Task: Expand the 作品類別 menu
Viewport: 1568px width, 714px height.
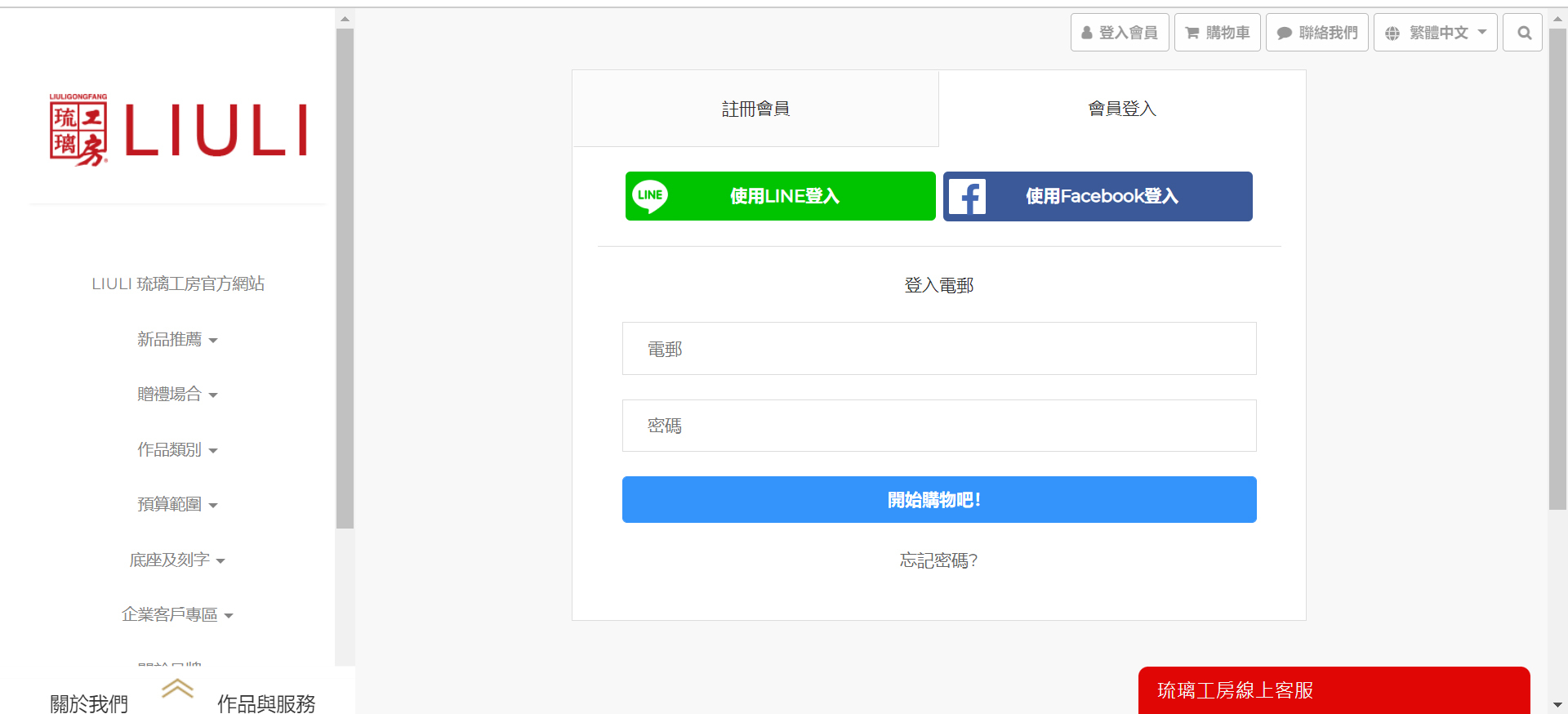Action: pyautogui.click(x=177, y=450)
